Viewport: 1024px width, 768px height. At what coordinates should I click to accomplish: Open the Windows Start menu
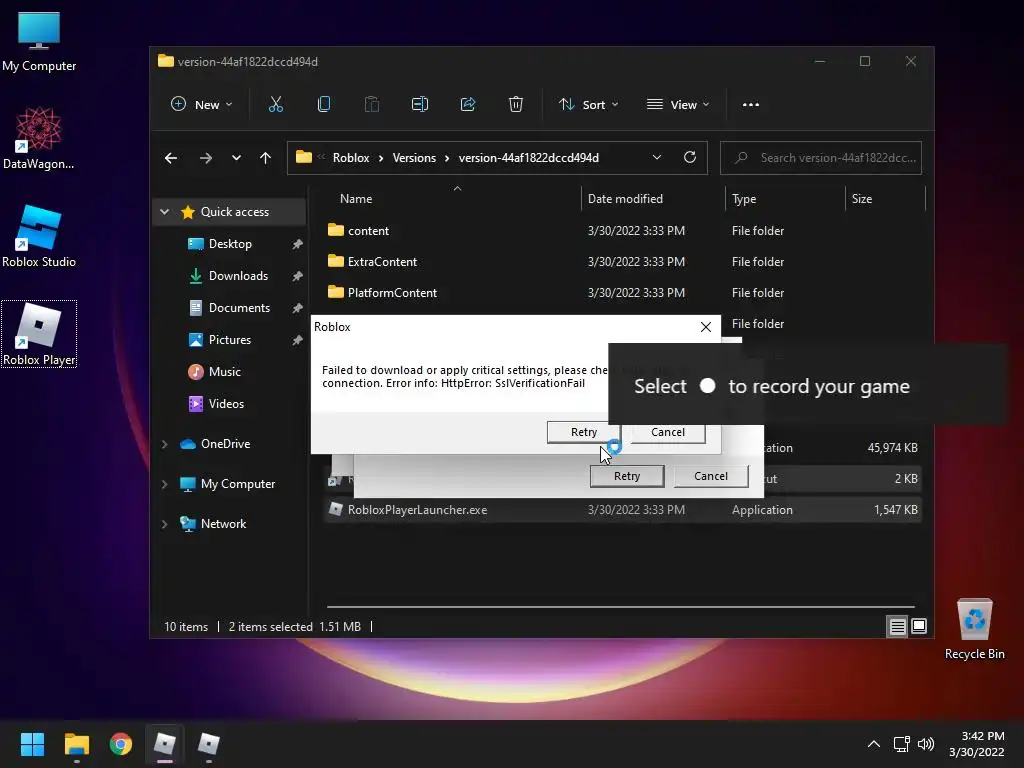(x=32, y=744)
